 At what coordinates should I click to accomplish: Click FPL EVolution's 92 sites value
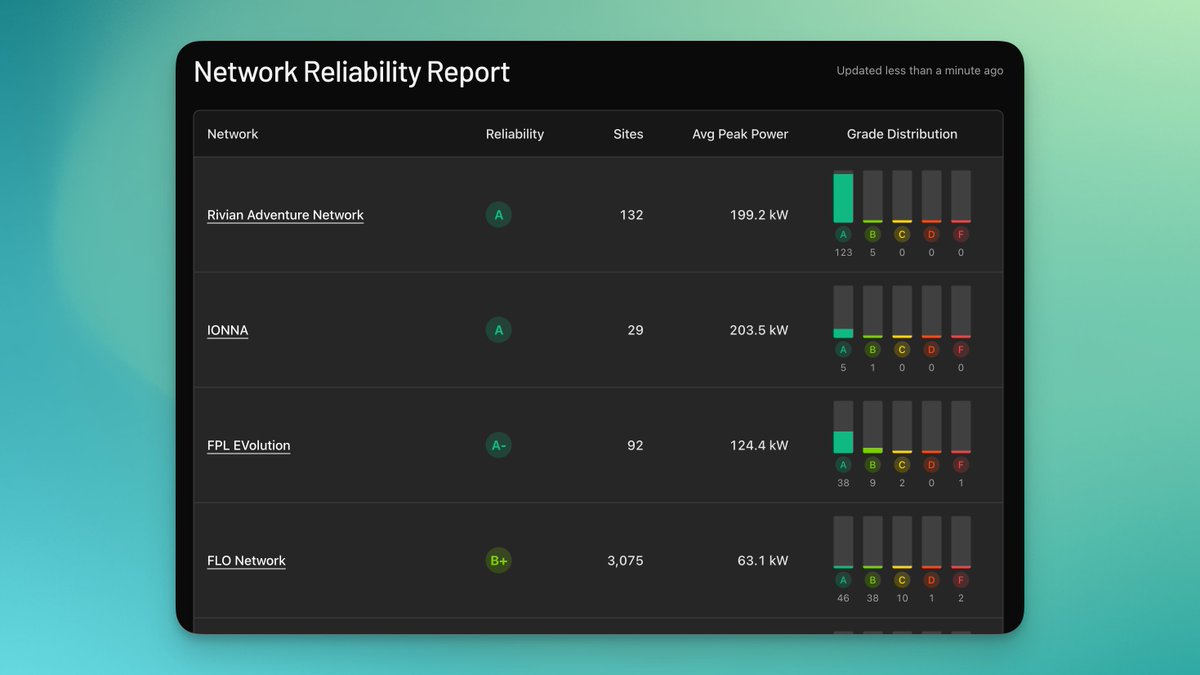tap(635, 445)
